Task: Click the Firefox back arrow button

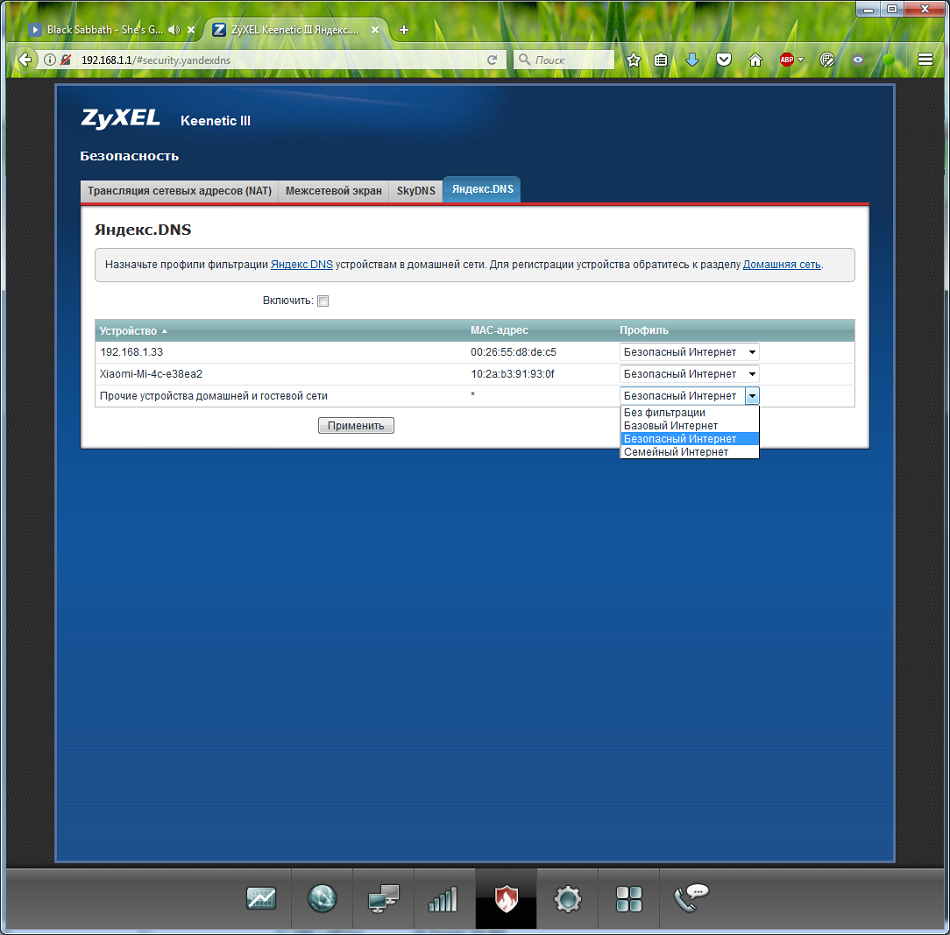Action: (25, 59)
